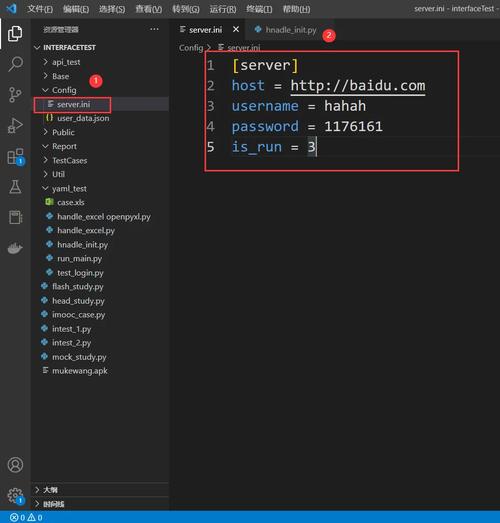Open the http://baidu.com link in editor
The width and height of the screenshot is (500, 523).
tap(358, 86)
